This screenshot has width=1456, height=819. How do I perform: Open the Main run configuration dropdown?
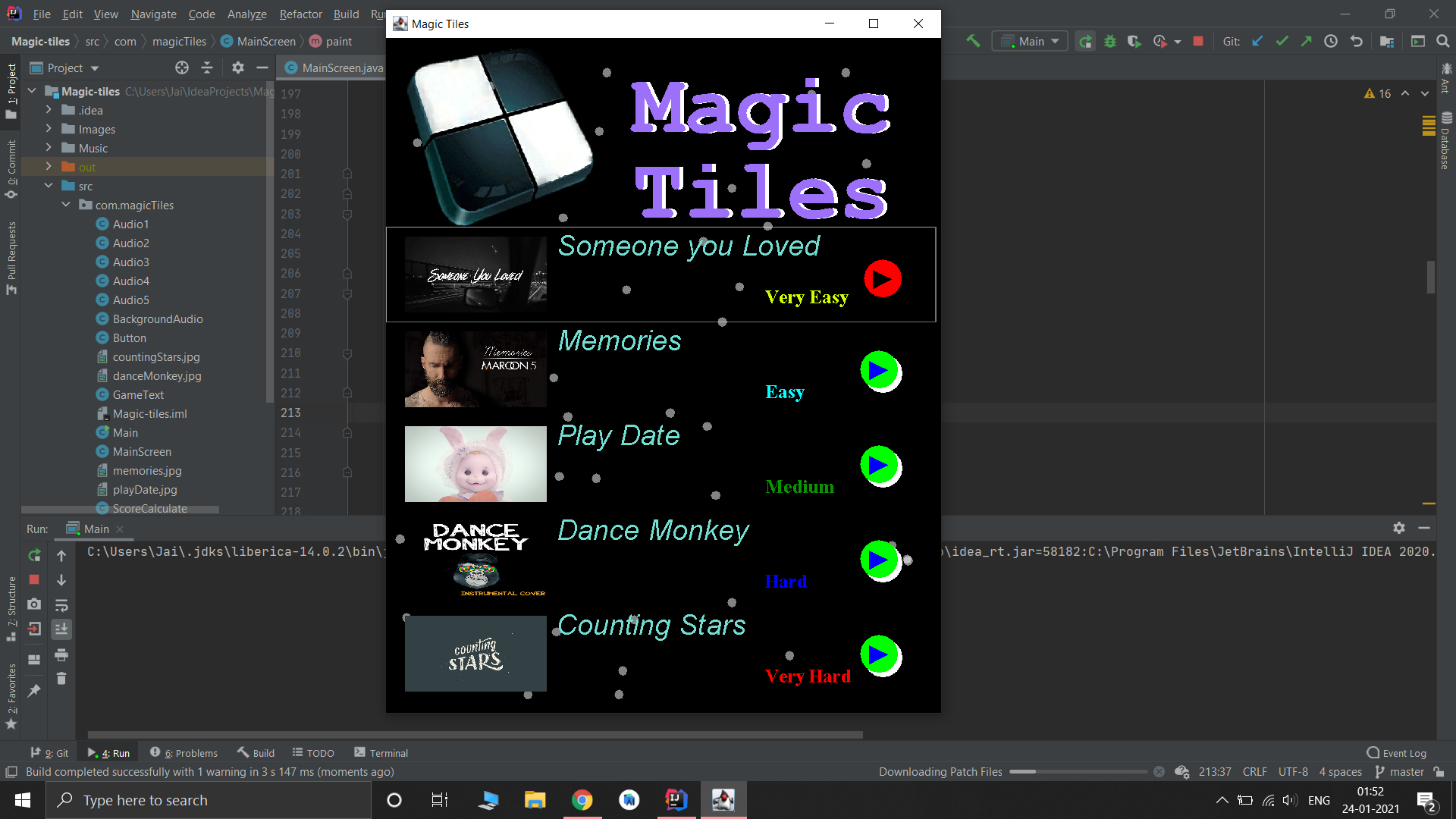[1030, 41]
